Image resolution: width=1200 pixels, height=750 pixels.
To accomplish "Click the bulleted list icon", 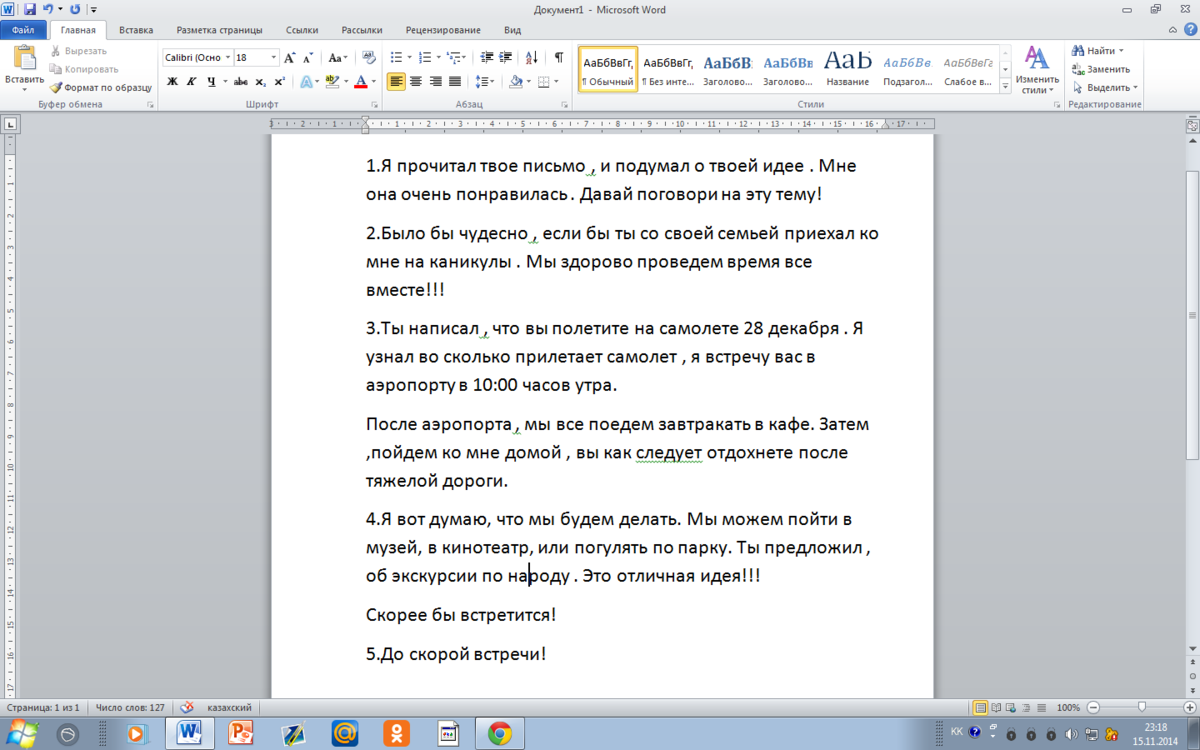I will [395, 57].
